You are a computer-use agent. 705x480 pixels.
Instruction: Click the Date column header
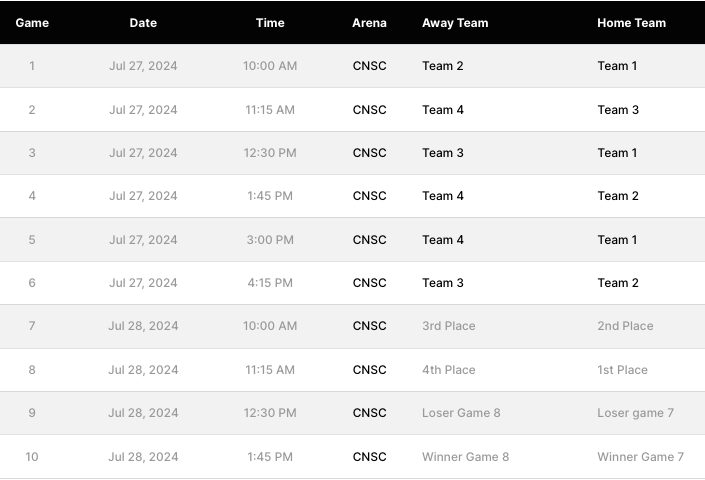click(x=143, y=23)
